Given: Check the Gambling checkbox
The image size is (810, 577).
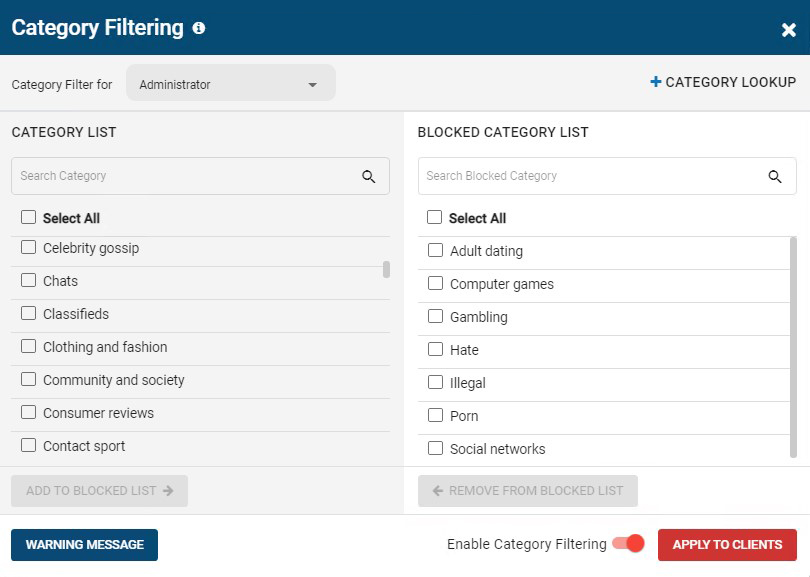Looking at the screenshot, I should [x=435, y=317].
